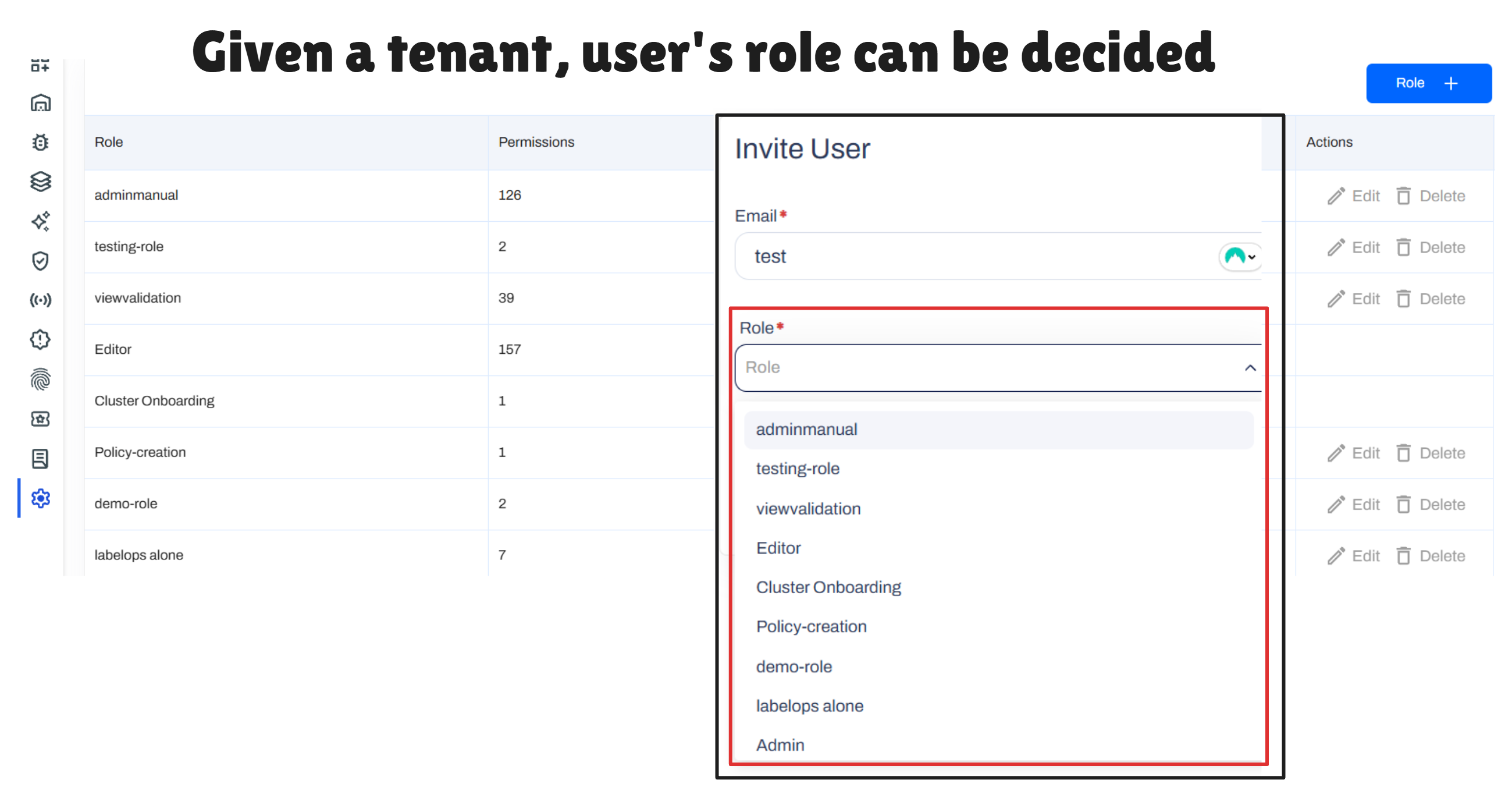Click the settings gear sidebar icon
This screenshot has height=812, width=1512.
click(41, 498)
